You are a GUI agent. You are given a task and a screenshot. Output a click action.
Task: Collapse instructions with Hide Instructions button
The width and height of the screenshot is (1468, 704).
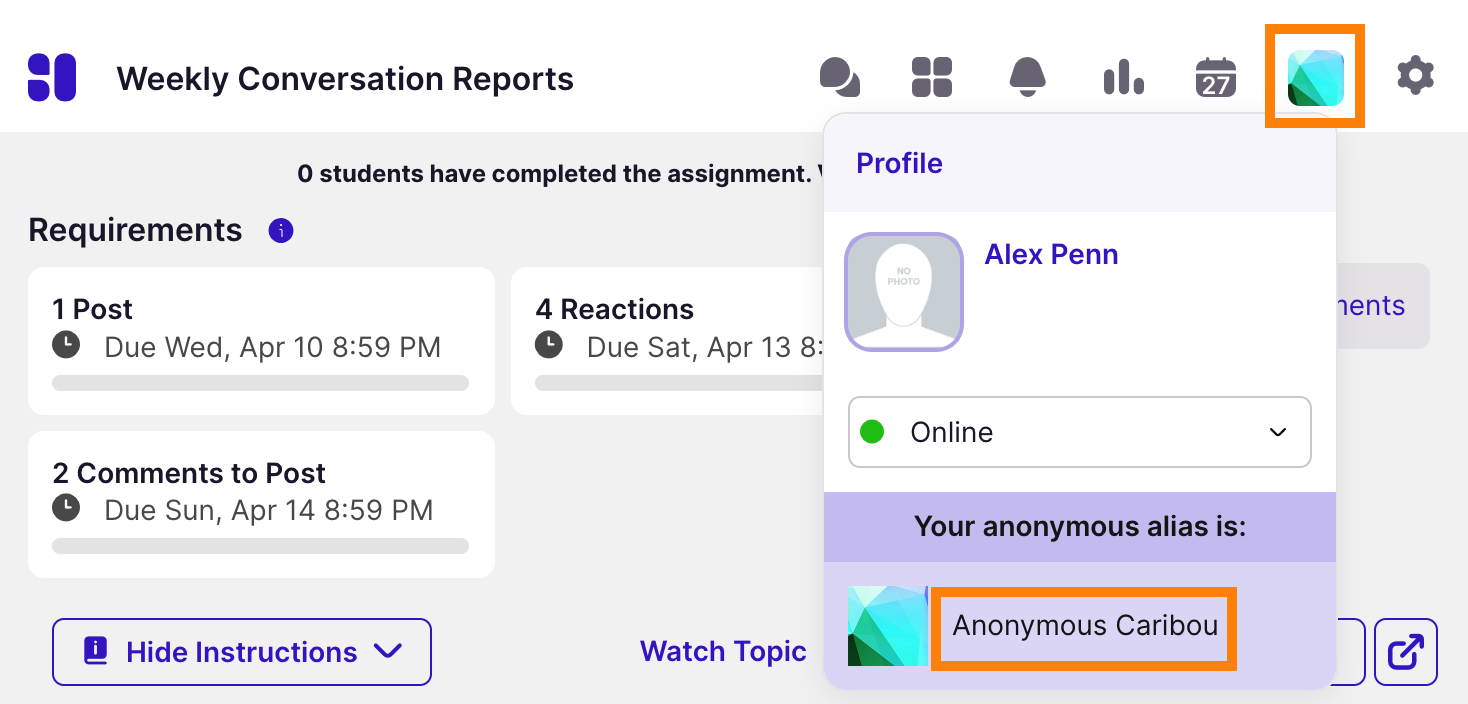pos(242,652)
